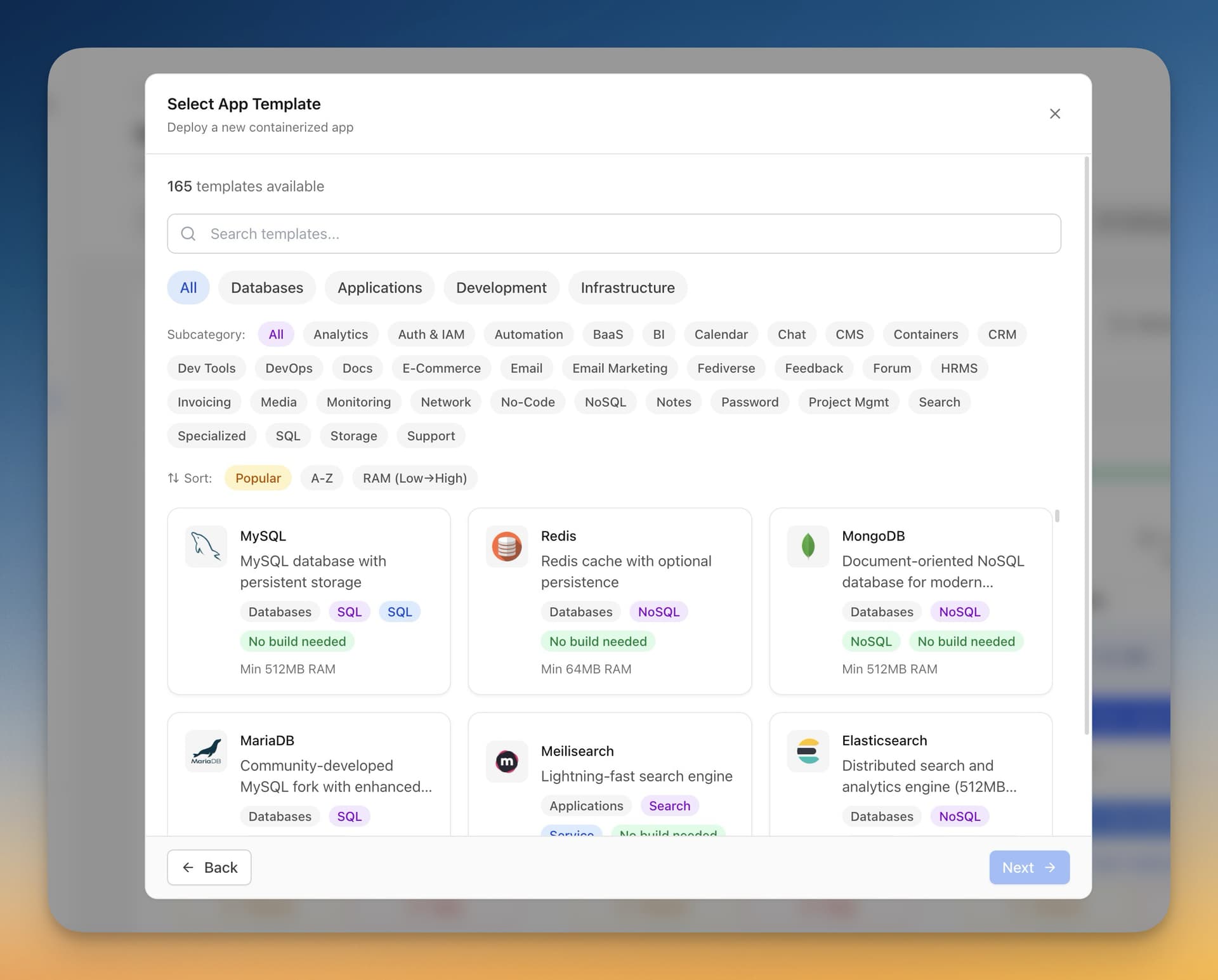The image size is (1218, 980).
Task: Click the Redis cache icon
Action: [506, 546]
